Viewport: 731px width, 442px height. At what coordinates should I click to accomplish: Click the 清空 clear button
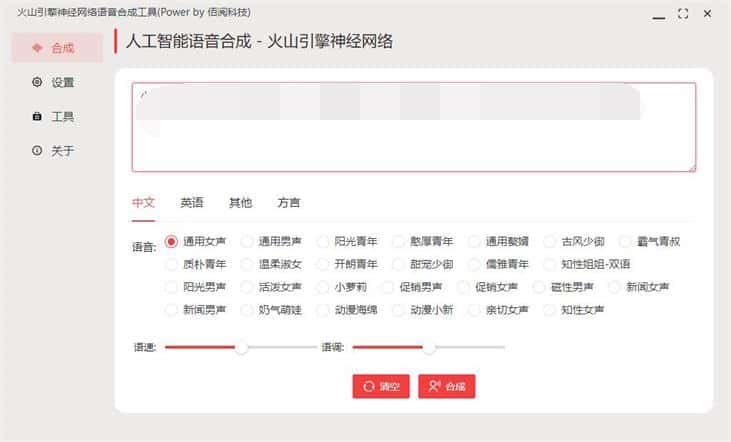coord(381,387)
